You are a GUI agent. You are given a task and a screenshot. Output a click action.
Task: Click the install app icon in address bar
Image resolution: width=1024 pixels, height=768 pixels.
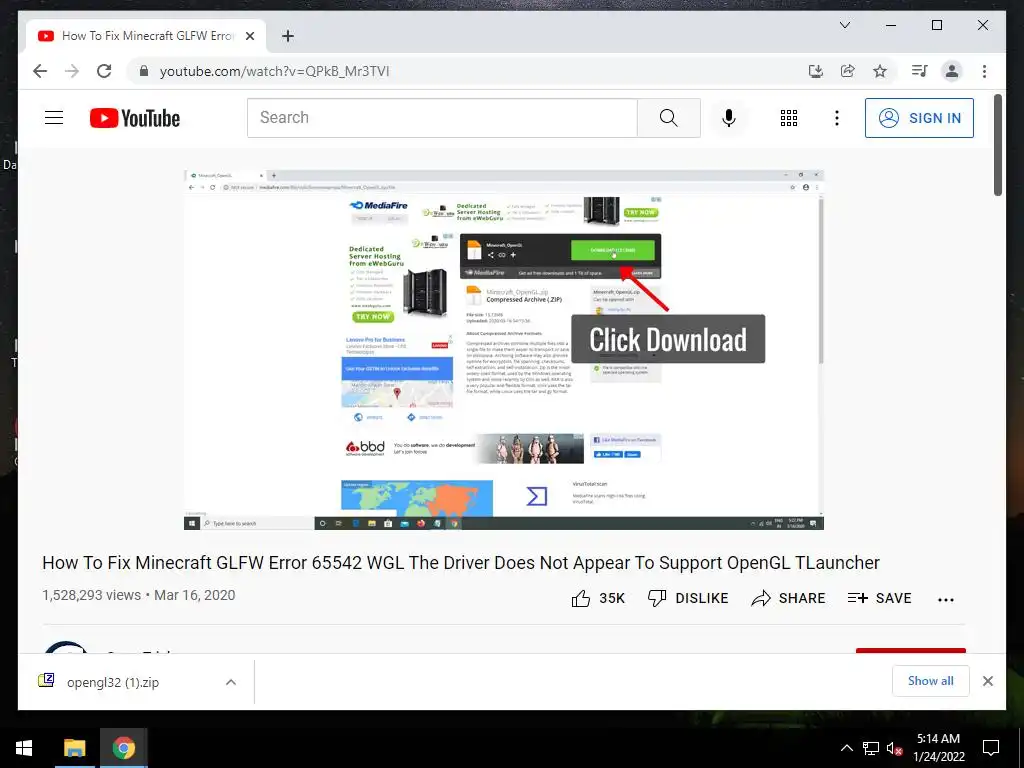click(x=816, y=71)
